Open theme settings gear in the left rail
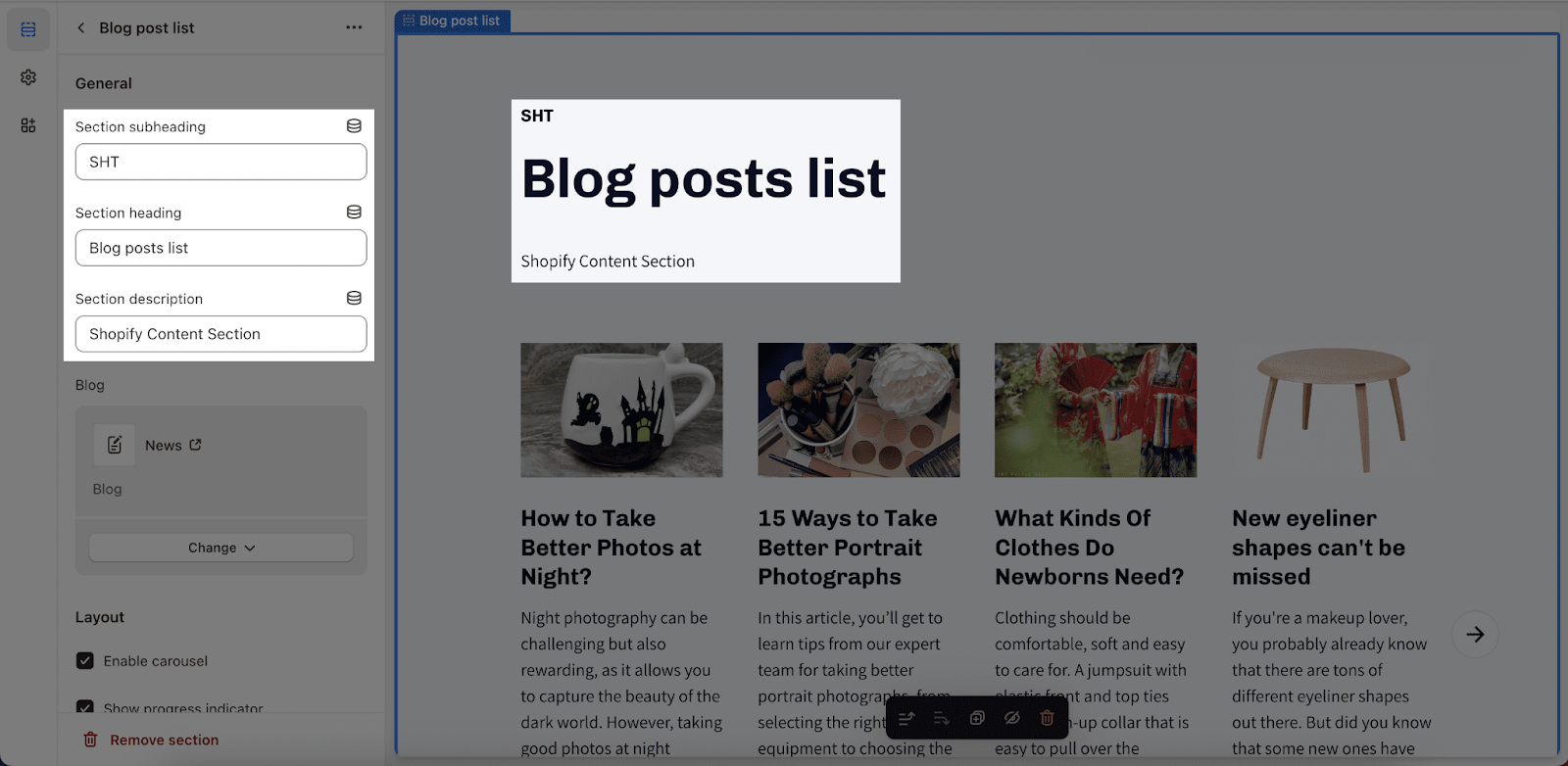The width and height of the screenshot is (1568, 766). pos(28,77)
